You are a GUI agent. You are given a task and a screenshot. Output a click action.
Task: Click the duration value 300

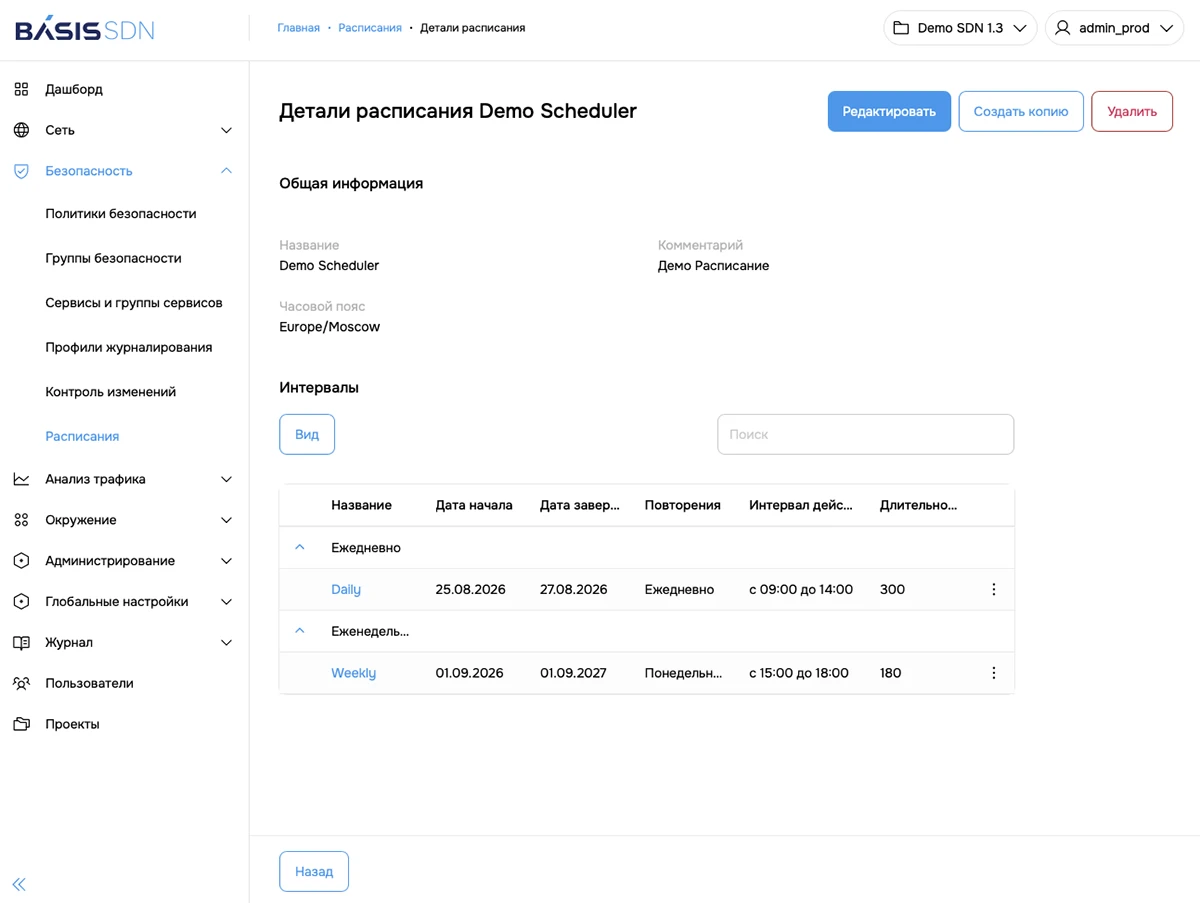pos(892,589)
